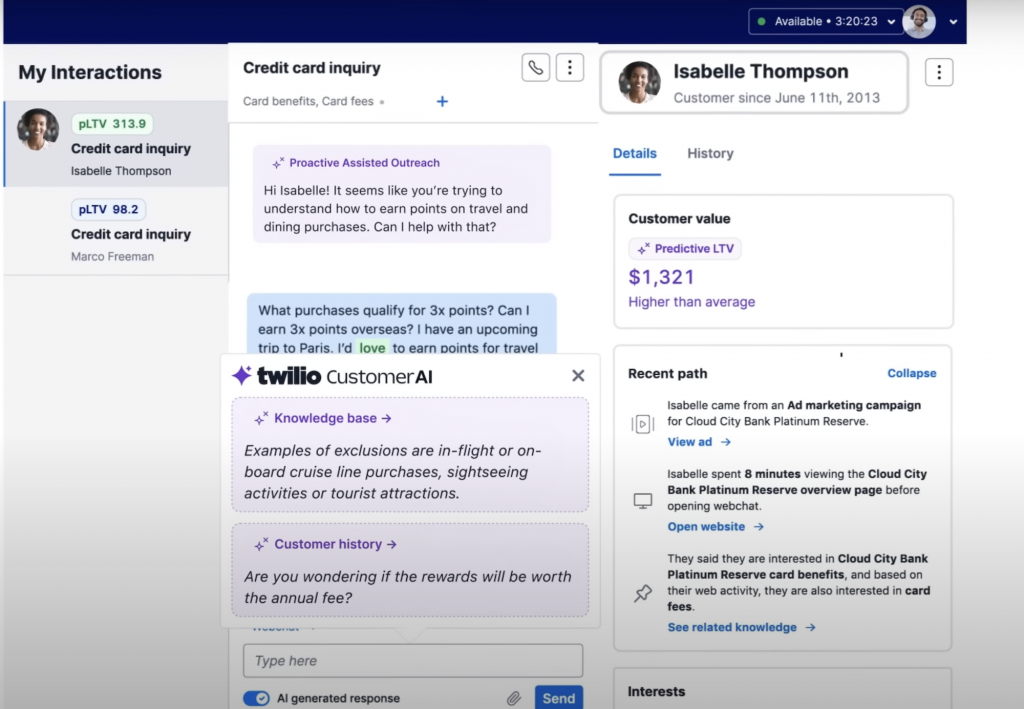Select the ad campaign icon in Recent path
This screenshot has width=1024, height=709.
644,423
